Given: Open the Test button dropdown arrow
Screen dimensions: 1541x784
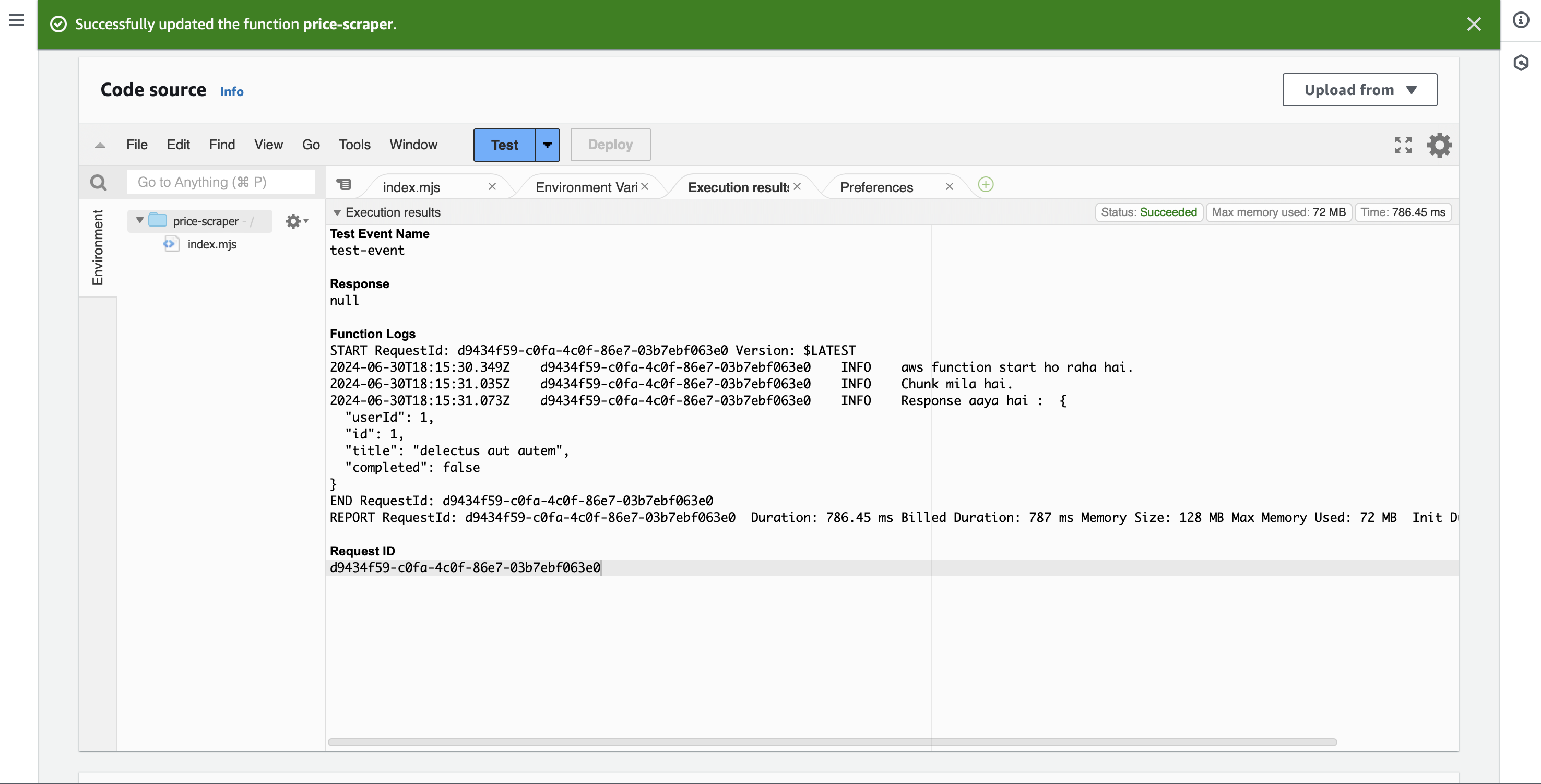Looking at the screenshot, I should [x=548, y=145].
